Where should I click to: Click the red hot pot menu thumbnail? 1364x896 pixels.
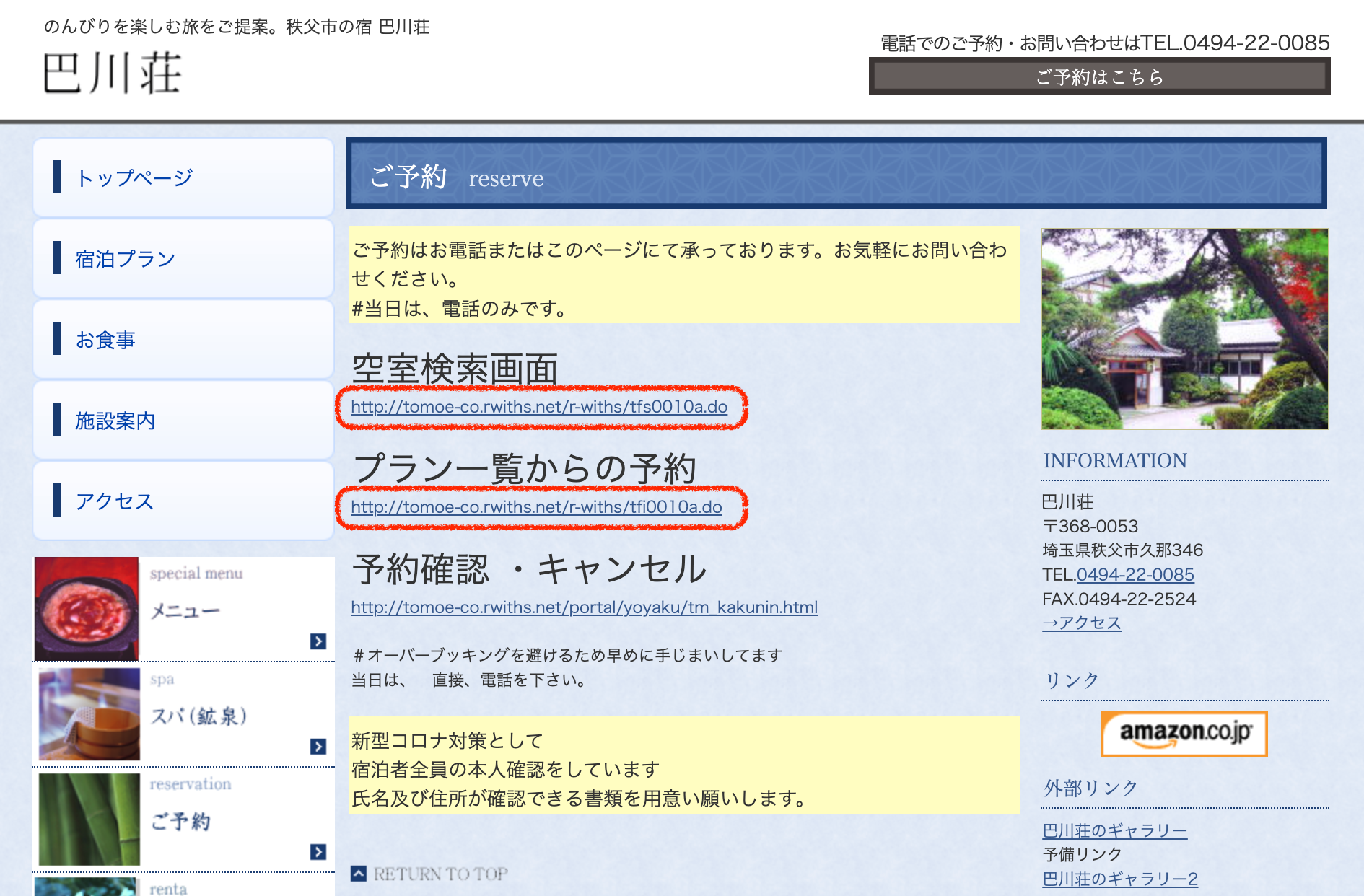tap(87, 608)
